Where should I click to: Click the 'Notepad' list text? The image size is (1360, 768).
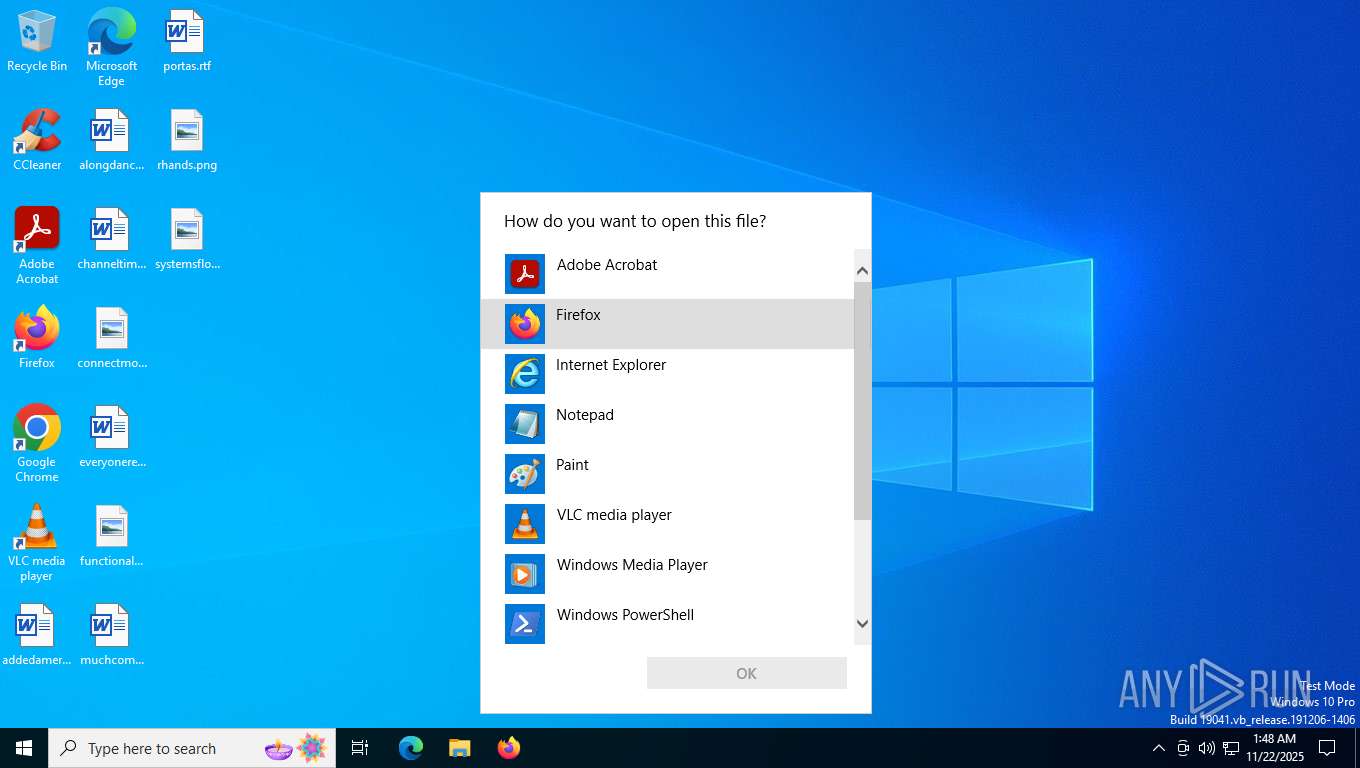[585, 415]
